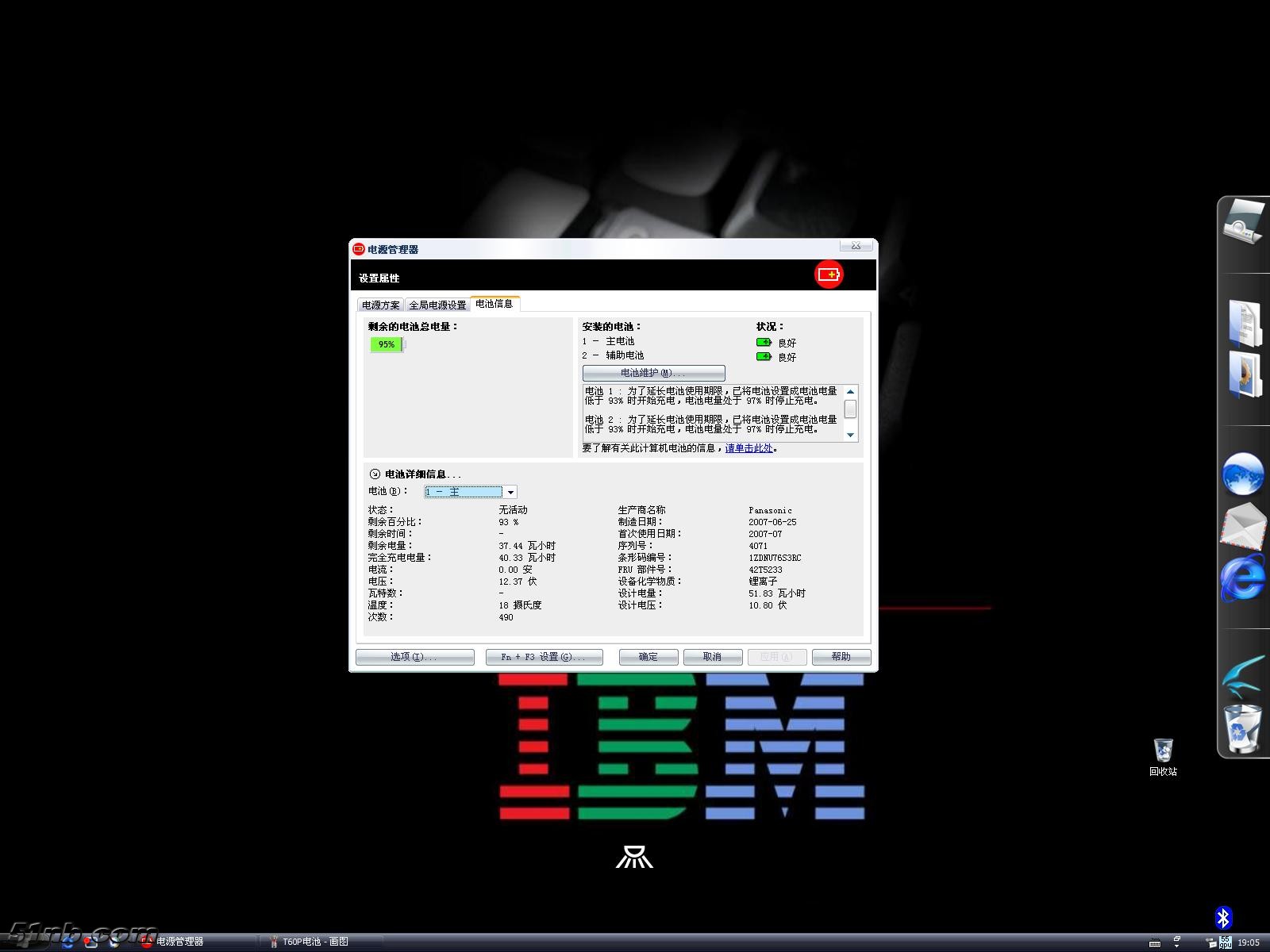The image size is (1270, 952).
Task: Click the 锂离子 chemistry value
Action: [x=762, y=582]
